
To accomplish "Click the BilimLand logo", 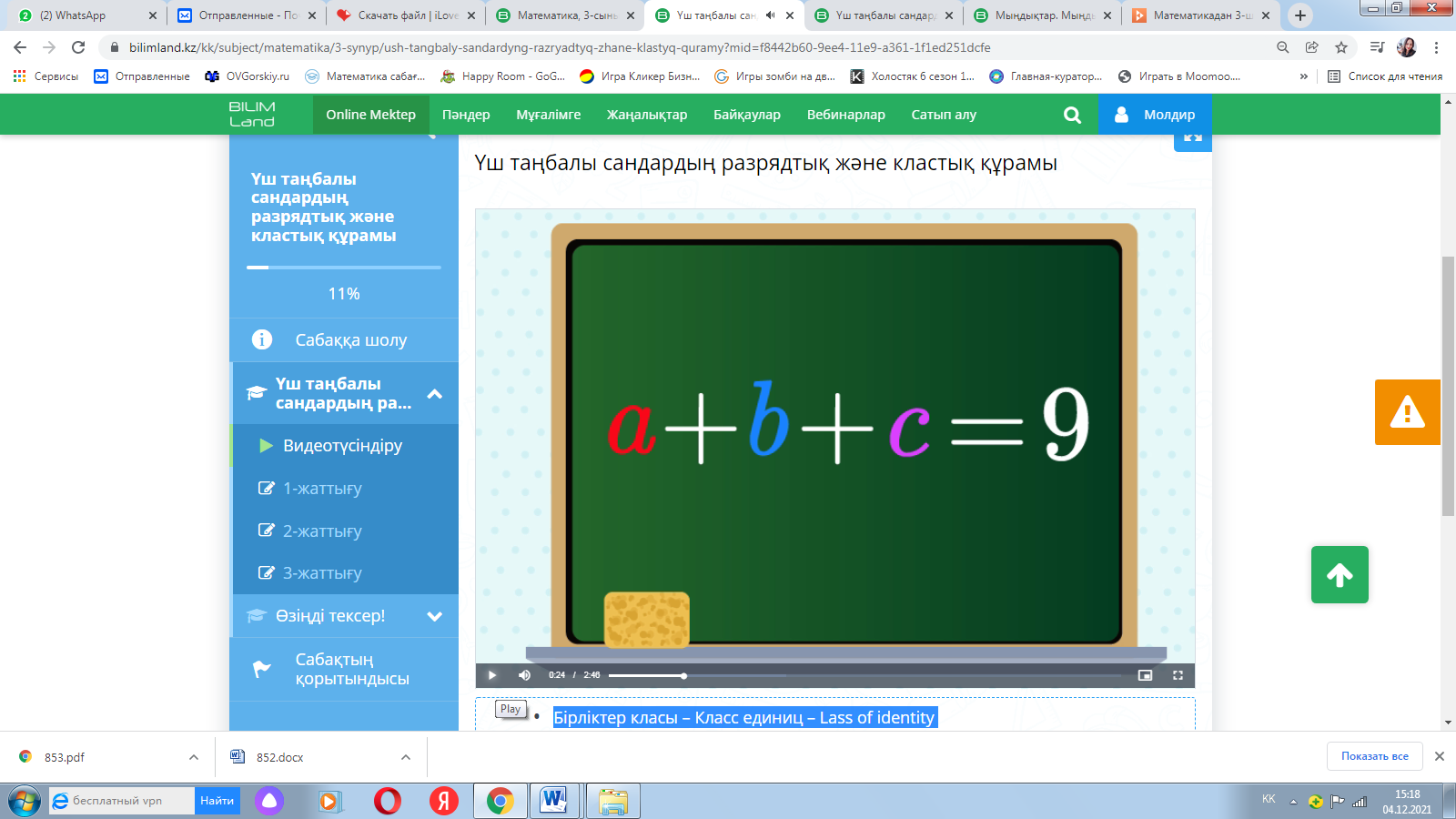I will (252, 115).
